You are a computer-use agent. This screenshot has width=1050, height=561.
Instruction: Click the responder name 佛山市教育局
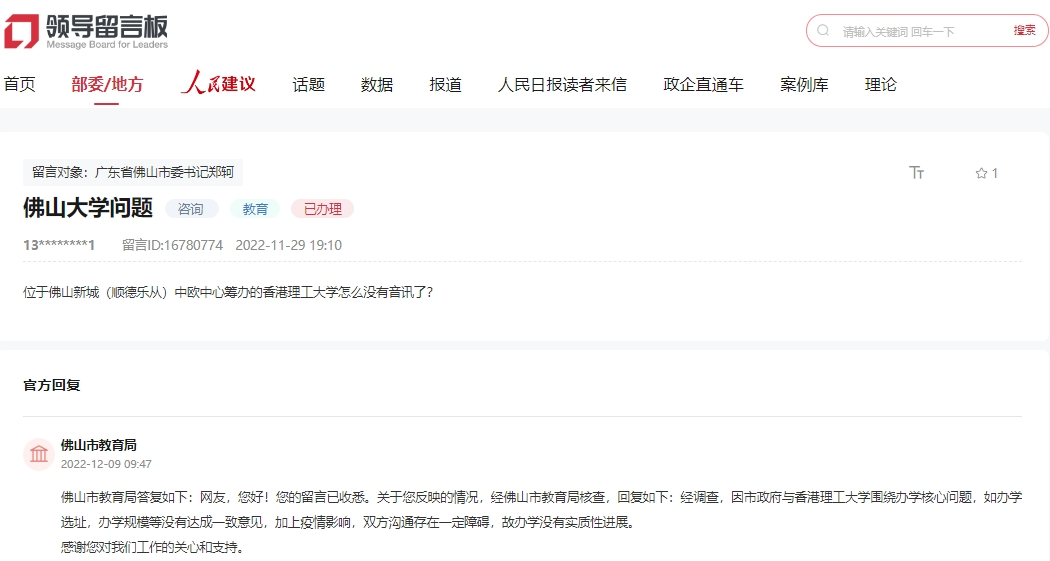coord(98,445)
